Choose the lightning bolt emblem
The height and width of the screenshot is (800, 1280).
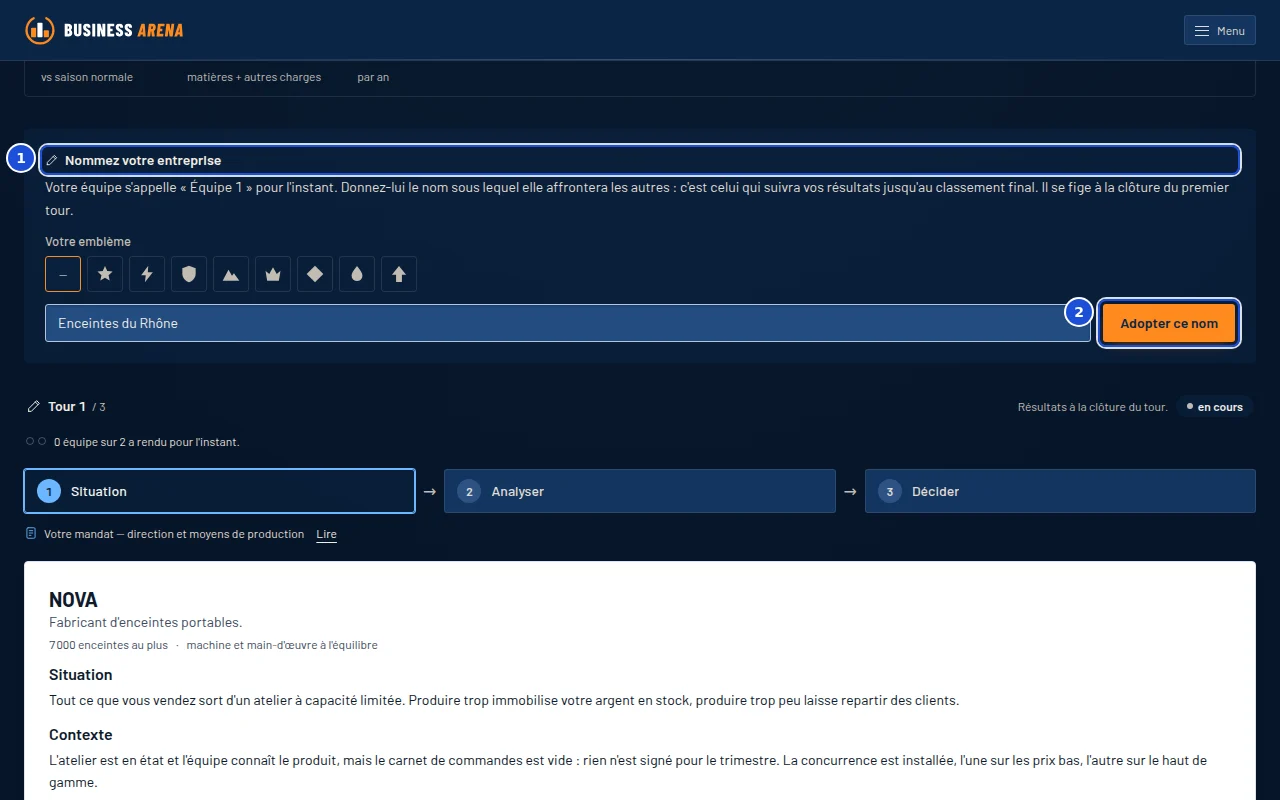pos(147,274)
